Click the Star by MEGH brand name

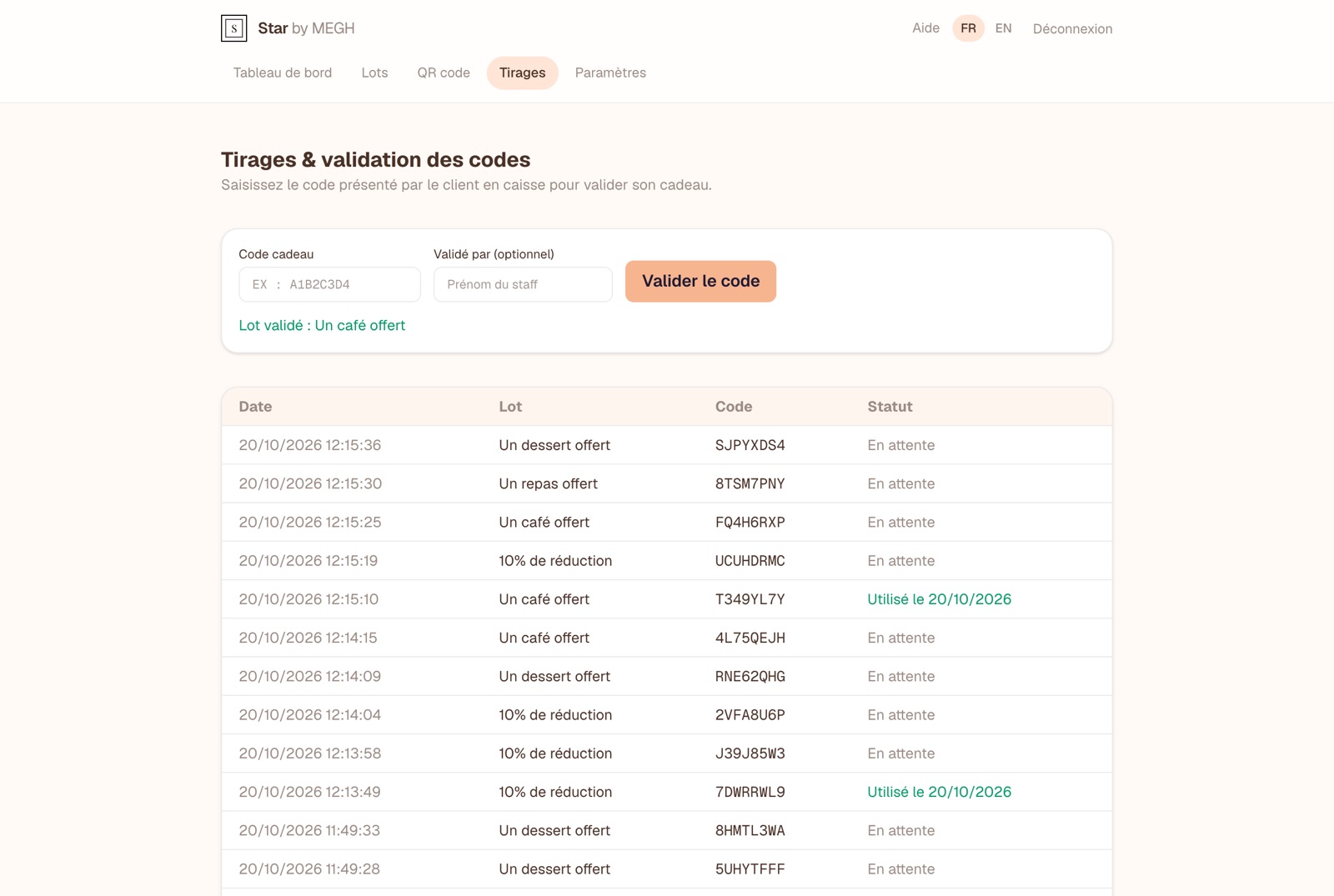coord(306,28)
